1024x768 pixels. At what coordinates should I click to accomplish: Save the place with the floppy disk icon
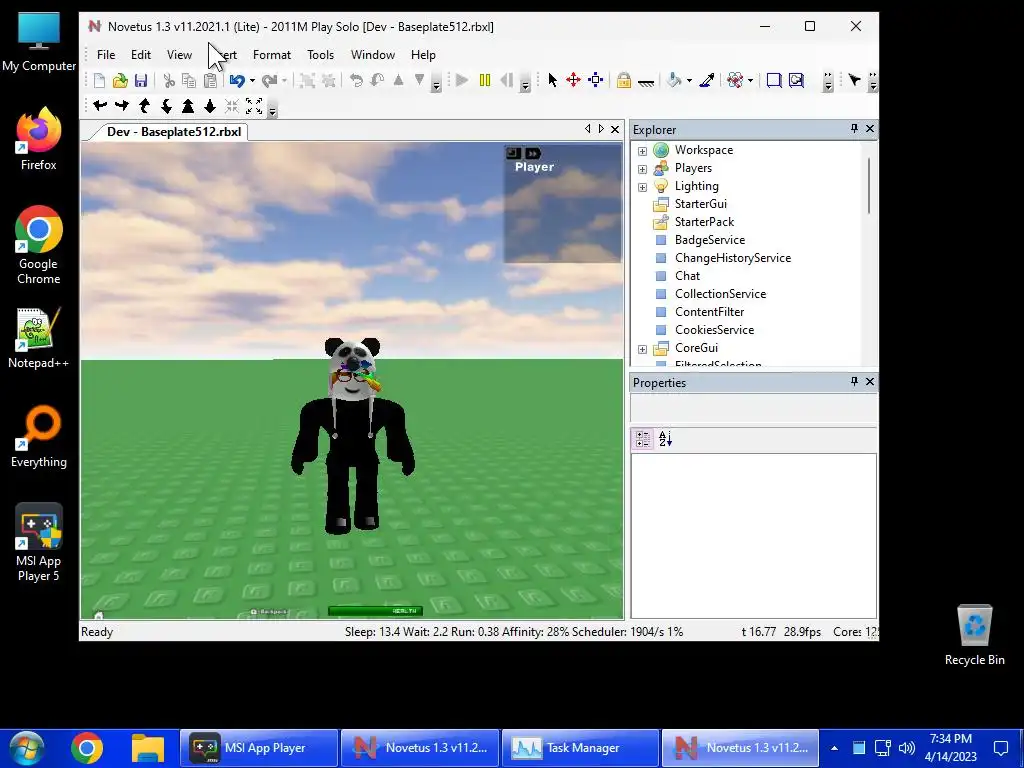pos(141,80)
